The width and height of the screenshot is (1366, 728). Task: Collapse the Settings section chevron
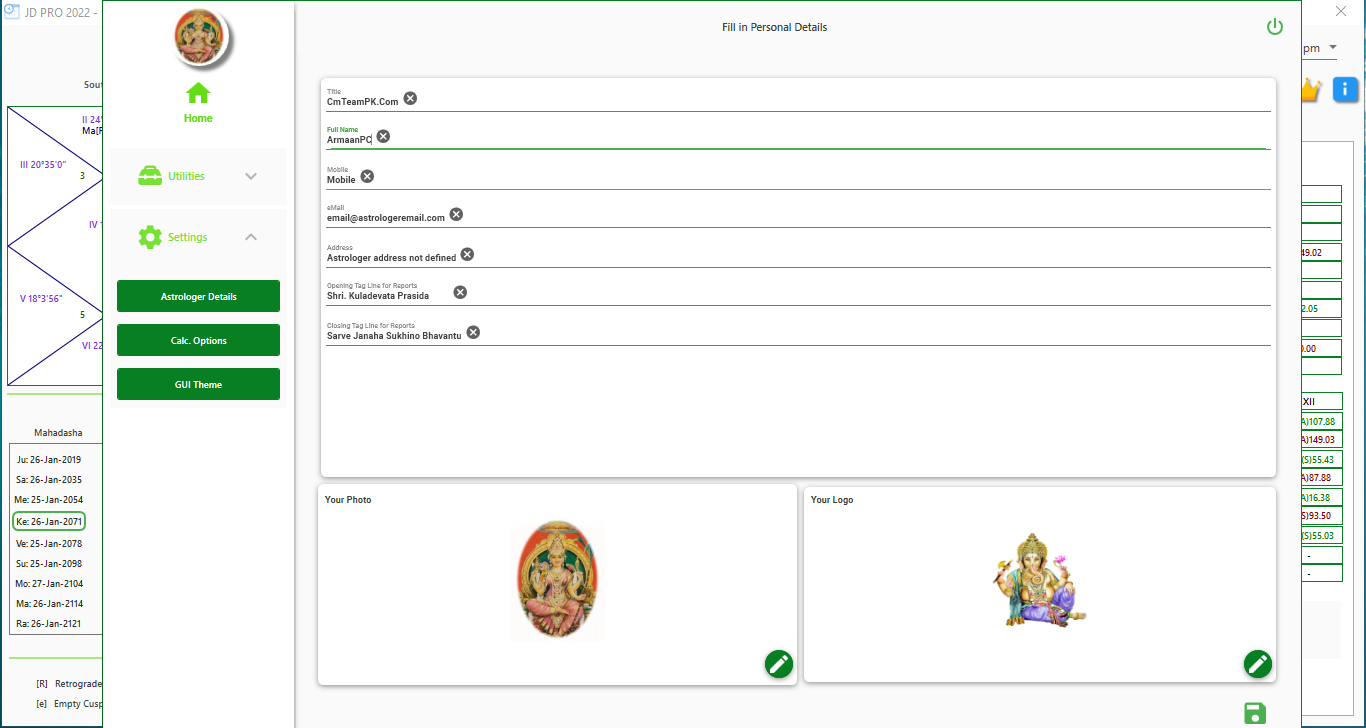point(251,237)
